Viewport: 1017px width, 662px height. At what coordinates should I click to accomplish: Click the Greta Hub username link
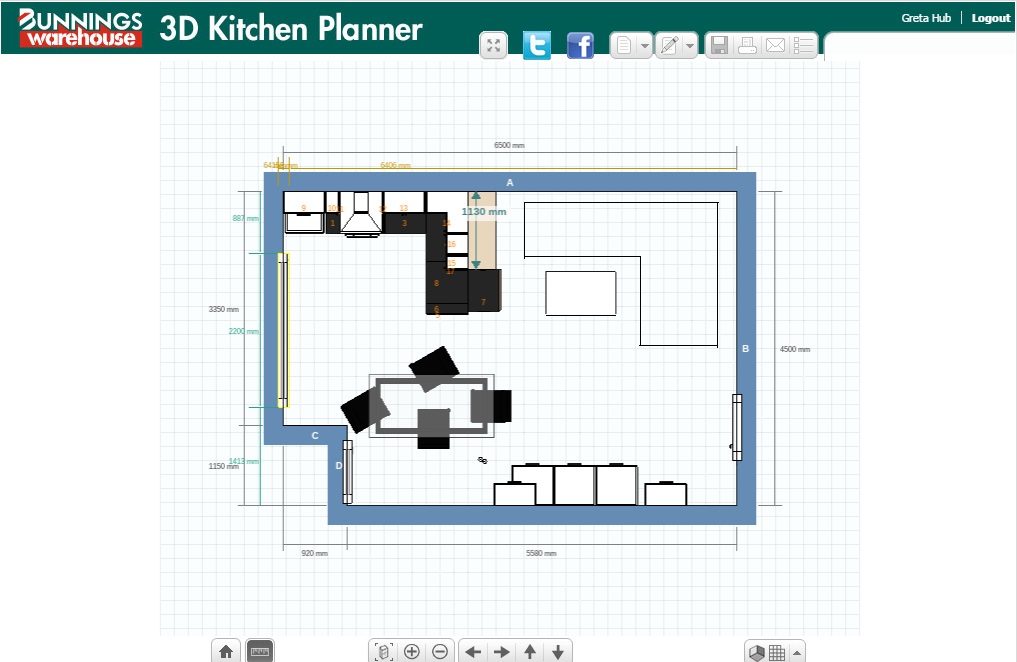(x=926, y=18)
